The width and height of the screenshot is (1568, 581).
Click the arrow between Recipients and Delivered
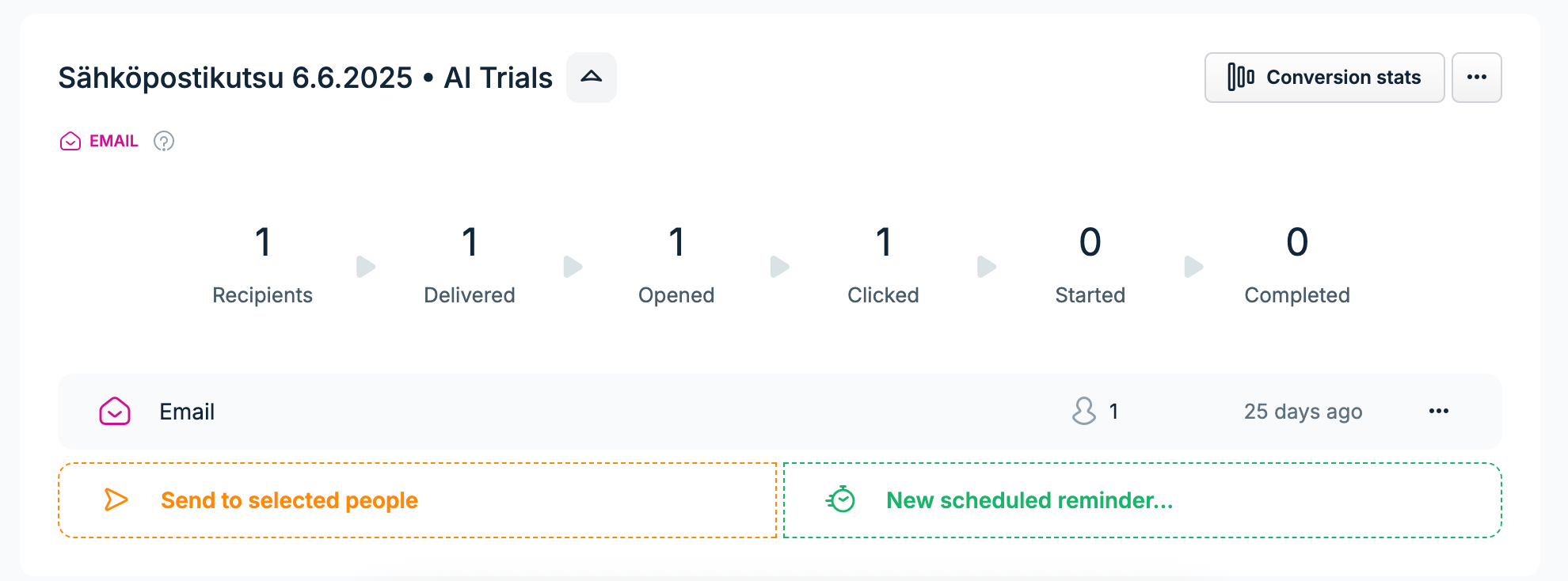(x=366, y=267)
